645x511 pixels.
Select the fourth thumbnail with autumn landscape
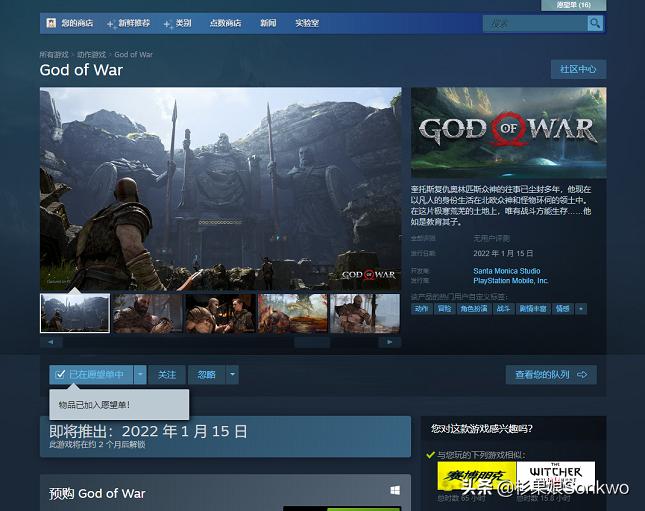[x=292, y=313]
